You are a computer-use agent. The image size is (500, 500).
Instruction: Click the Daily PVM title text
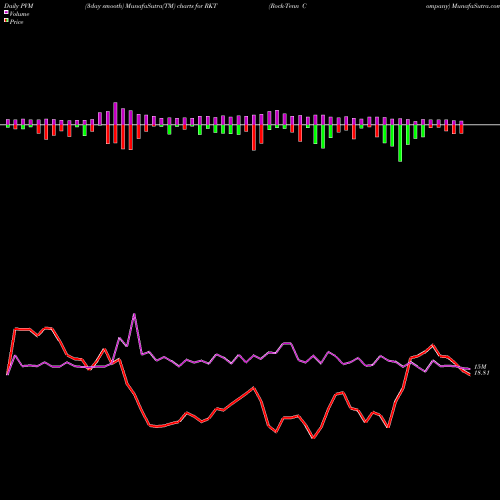19,6
